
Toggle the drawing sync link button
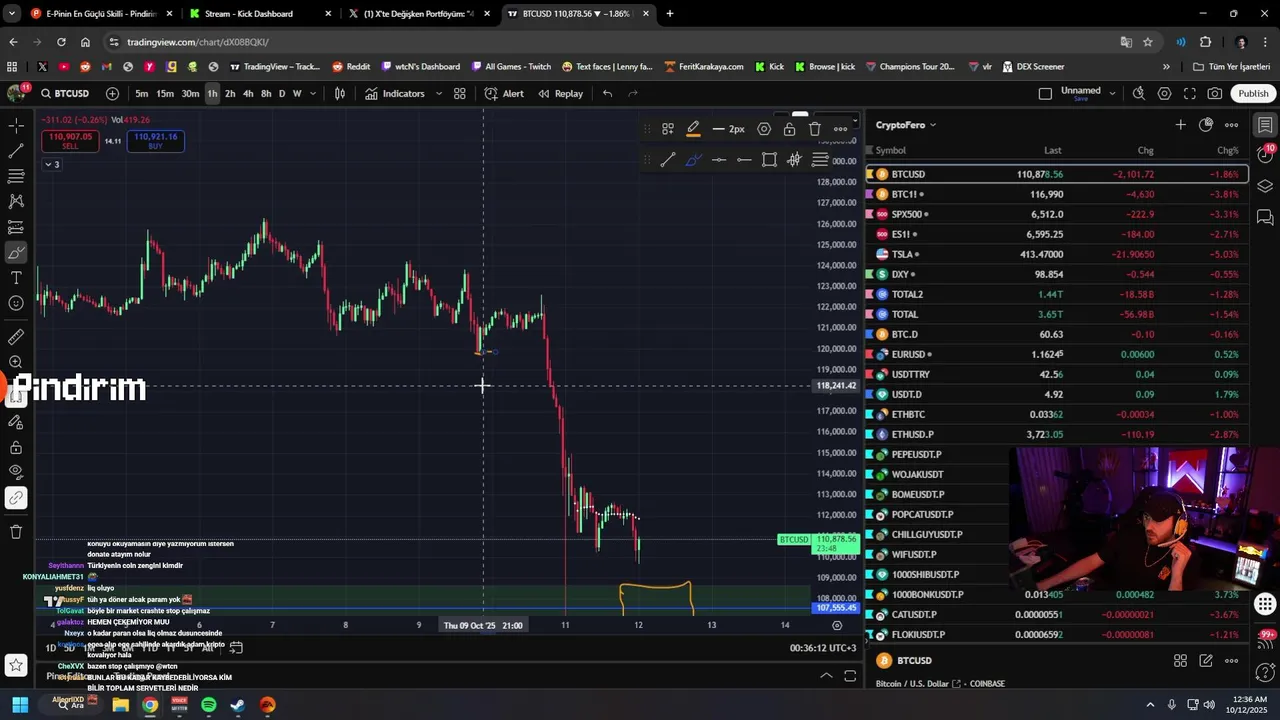click(16, 497)
